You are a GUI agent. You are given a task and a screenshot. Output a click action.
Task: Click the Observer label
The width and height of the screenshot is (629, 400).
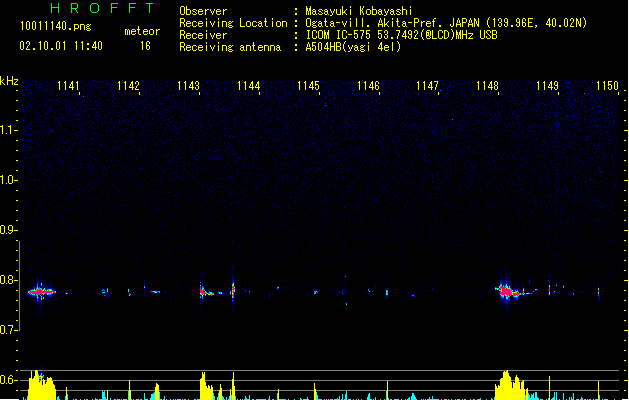(203, 11)
